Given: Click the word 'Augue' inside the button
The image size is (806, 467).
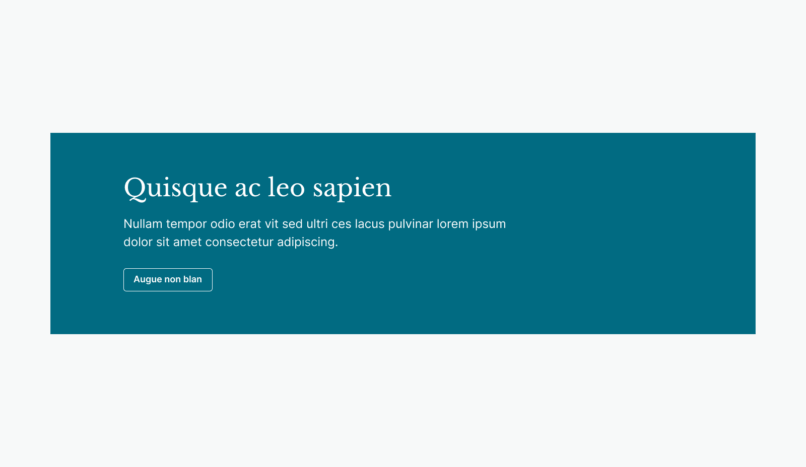Looking at the screenshot, I should (147, 280).
